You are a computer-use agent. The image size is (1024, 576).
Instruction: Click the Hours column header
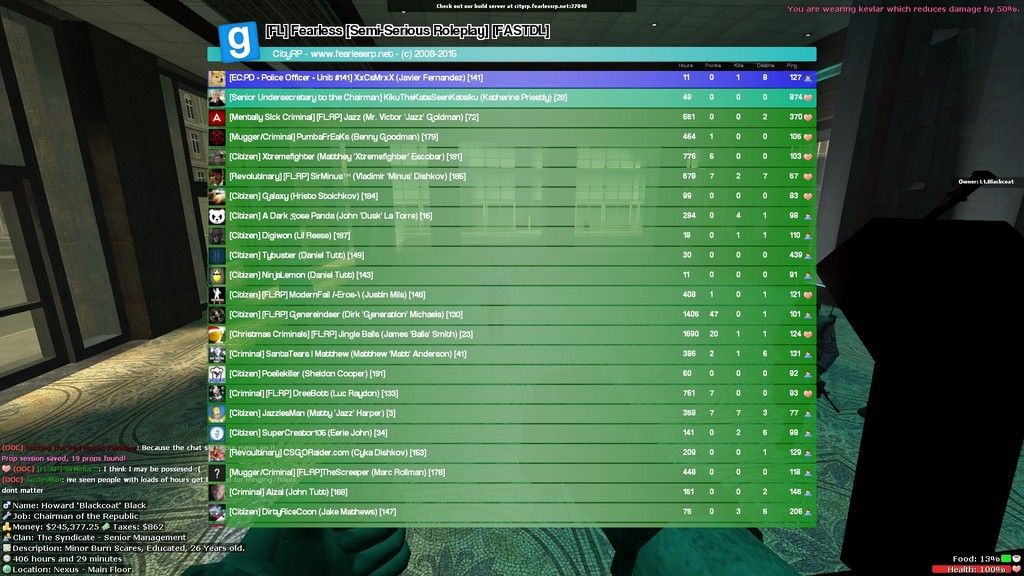pyautogui.click(x=686, y=65)
